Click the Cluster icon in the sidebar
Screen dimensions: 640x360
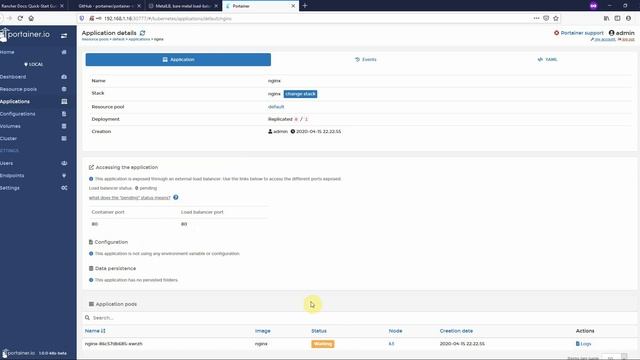64,138
